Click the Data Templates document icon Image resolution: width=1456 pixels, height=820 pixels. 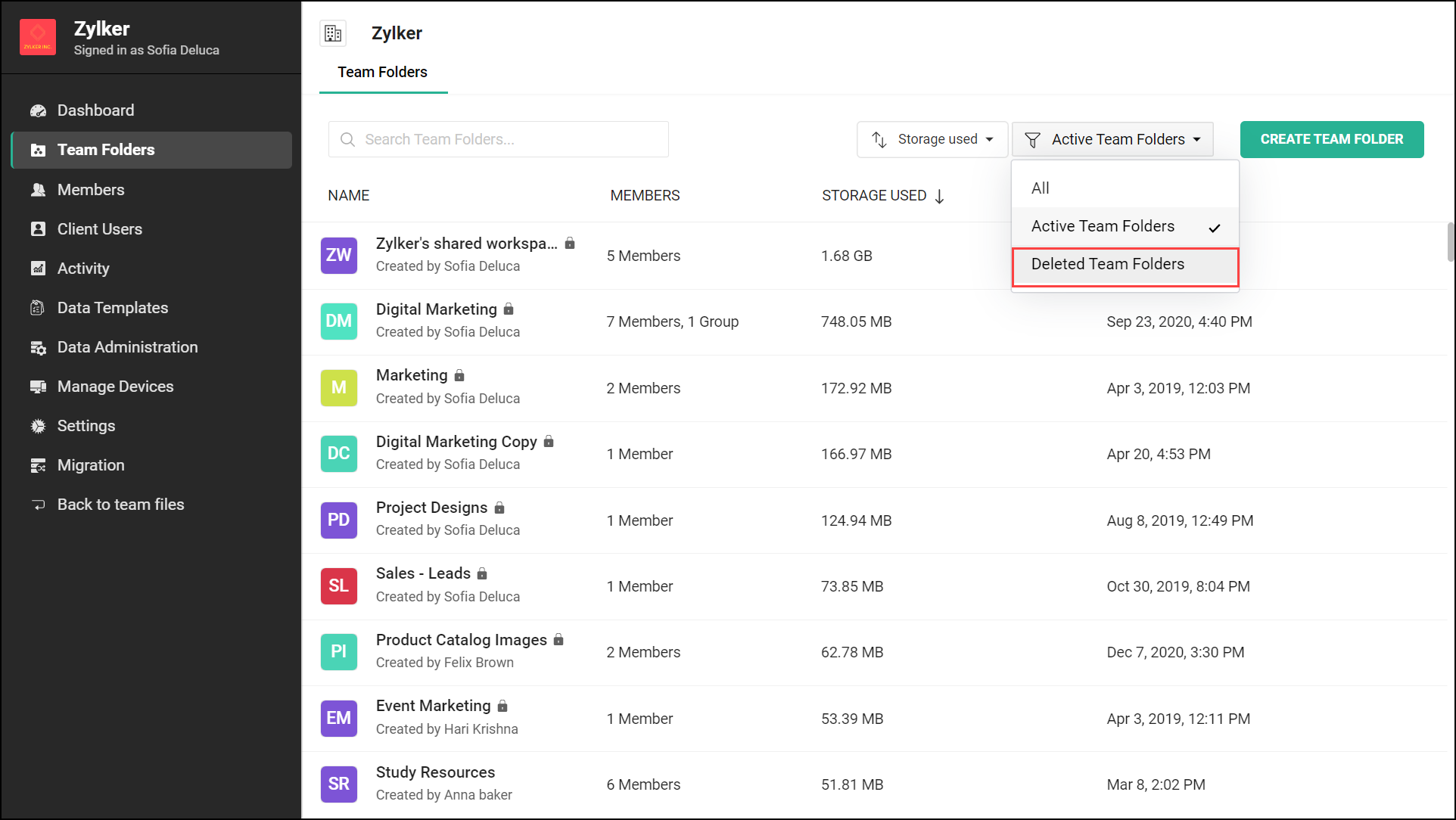coord(38,308)
